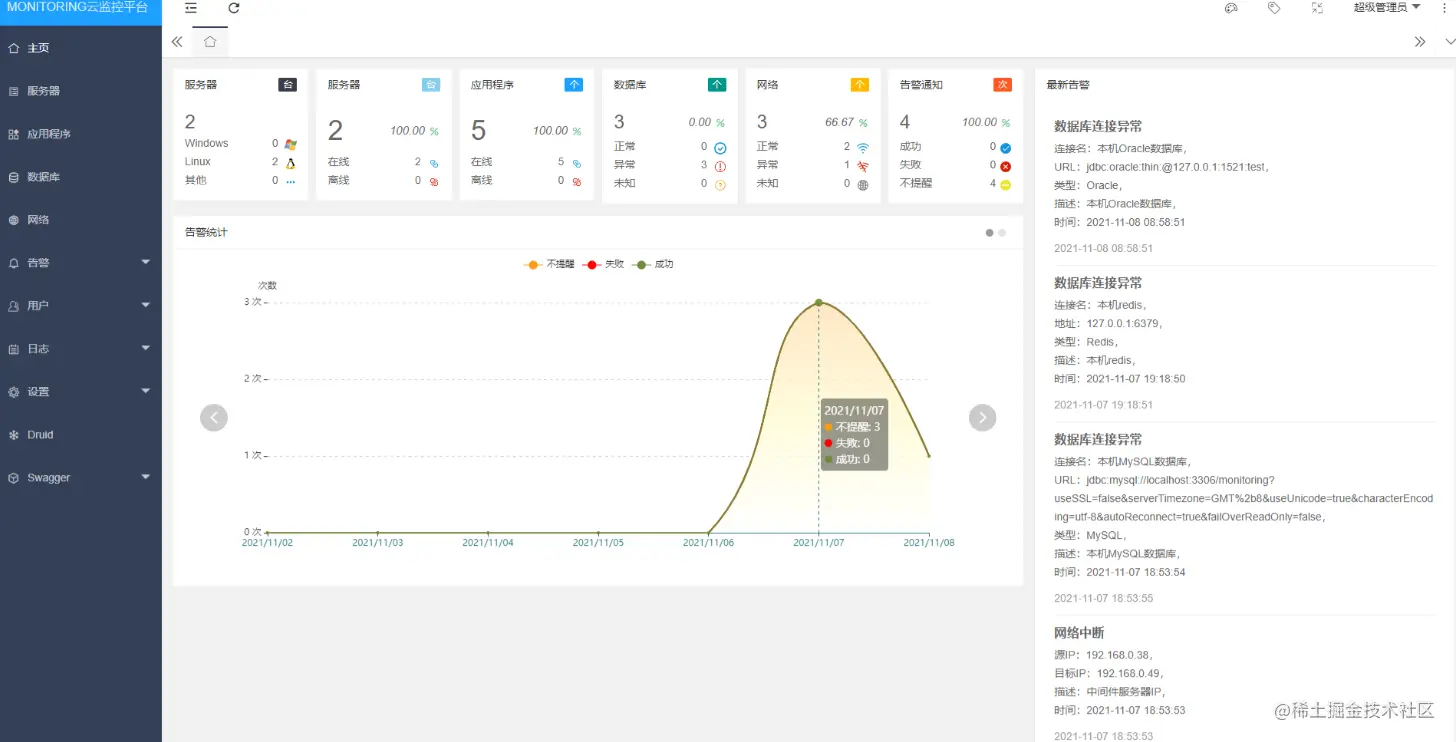Viewport: 1456px width, 742px height.
Task: Click the orange 次 badge on 告警通知 card
Action: click(1003, 85)
